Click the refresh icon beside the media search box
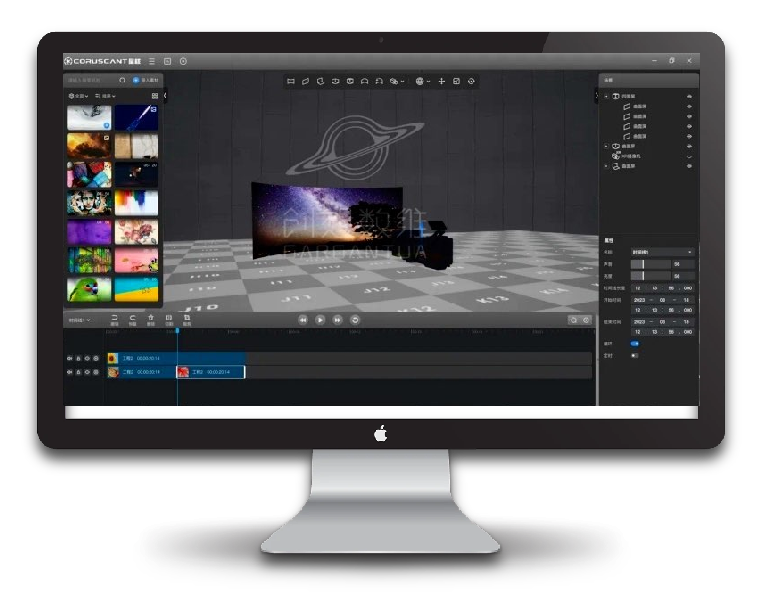Viewport: 765px width, 606px height. pos(122,80)
